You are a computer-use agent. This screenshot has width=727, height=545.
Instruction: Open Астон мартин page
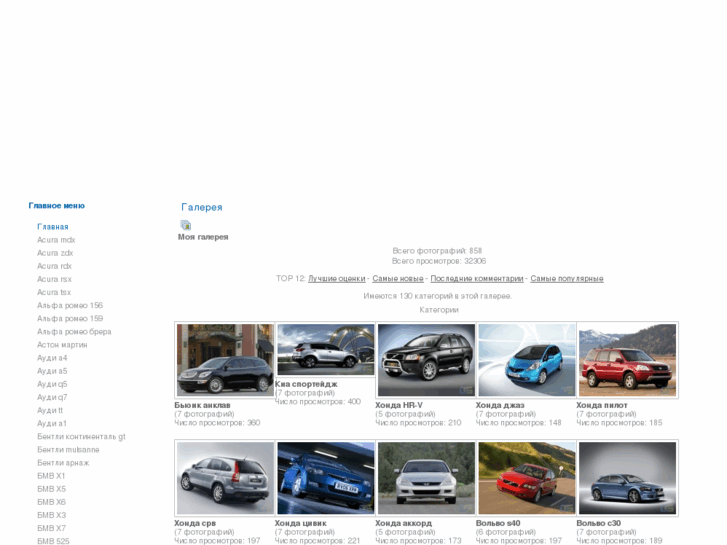(x=62, y=345)
